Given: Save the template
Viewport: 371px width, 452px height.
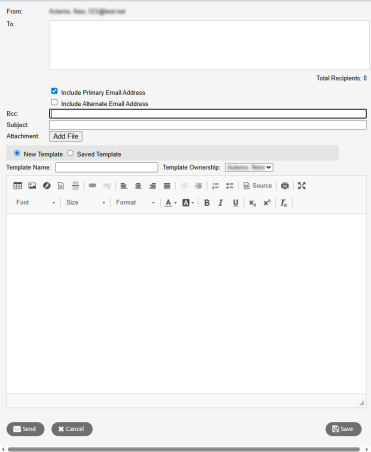Looking at the screenshot, I should (343, 429).
